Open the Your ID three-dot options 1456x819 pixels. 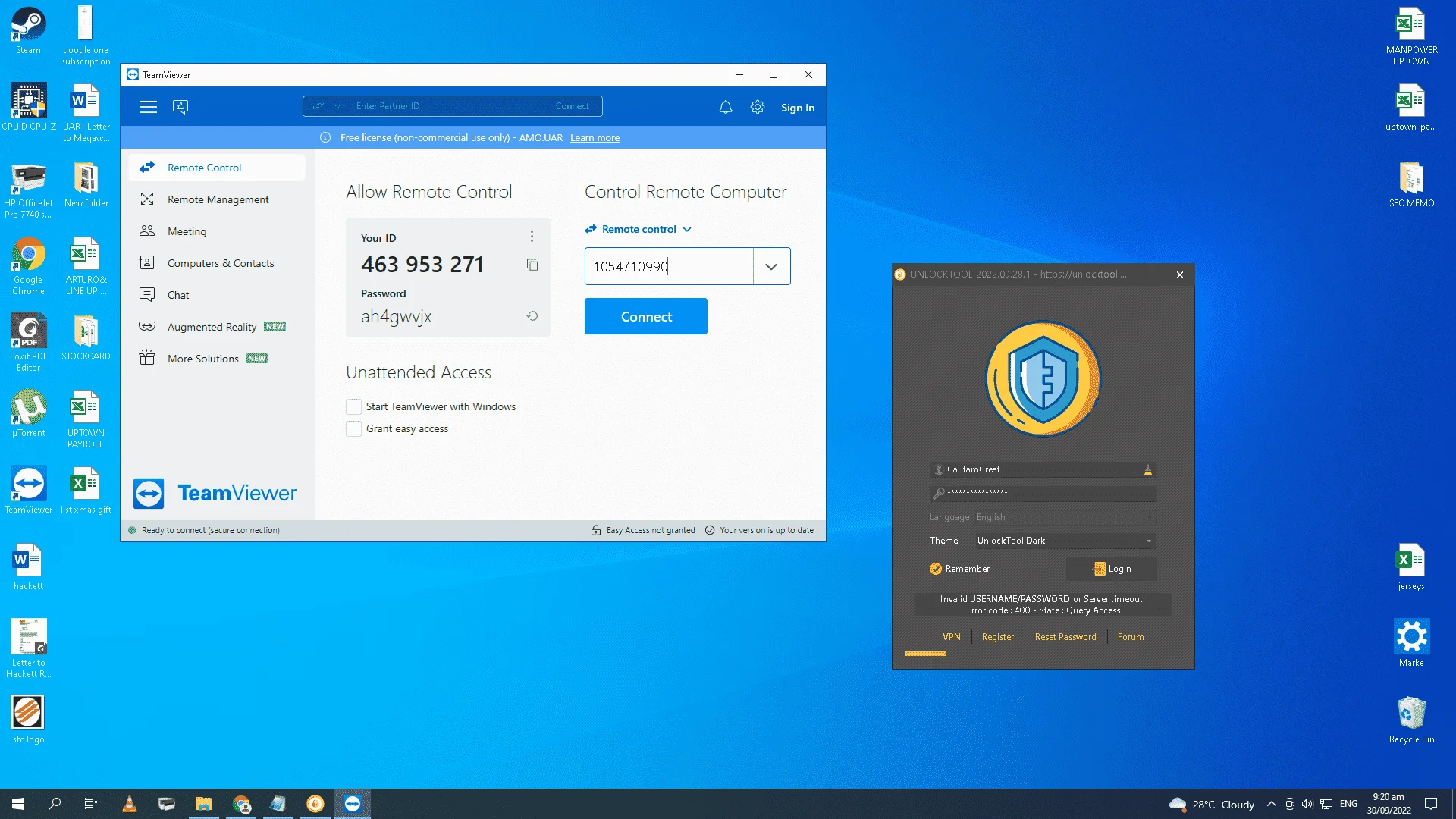coord(532,237)
